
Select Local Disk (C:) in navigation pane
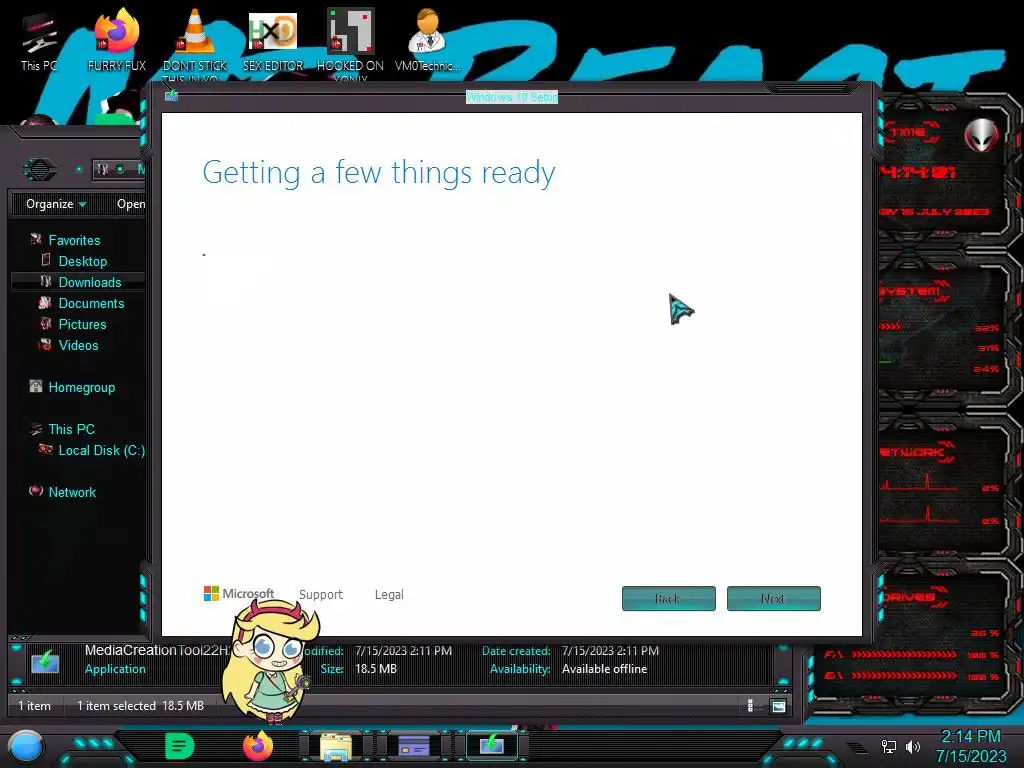(x=101, y=450)
